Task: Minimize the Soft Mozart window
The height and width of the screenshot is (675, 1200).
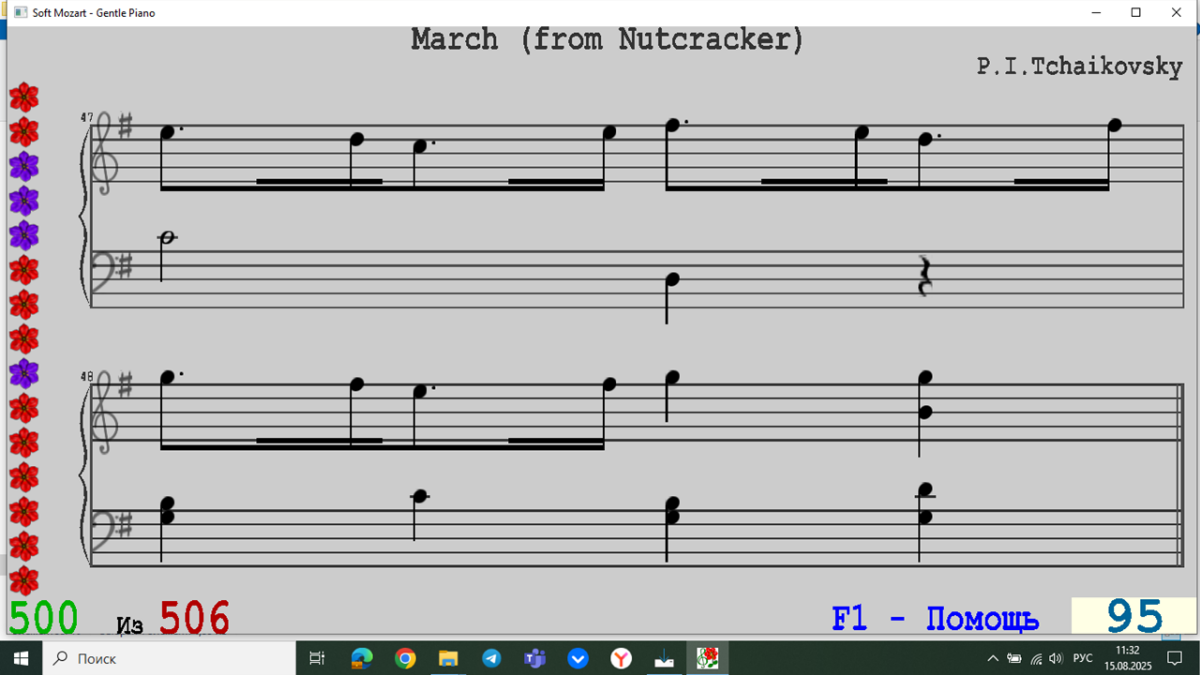Action: coord(1095,13)
